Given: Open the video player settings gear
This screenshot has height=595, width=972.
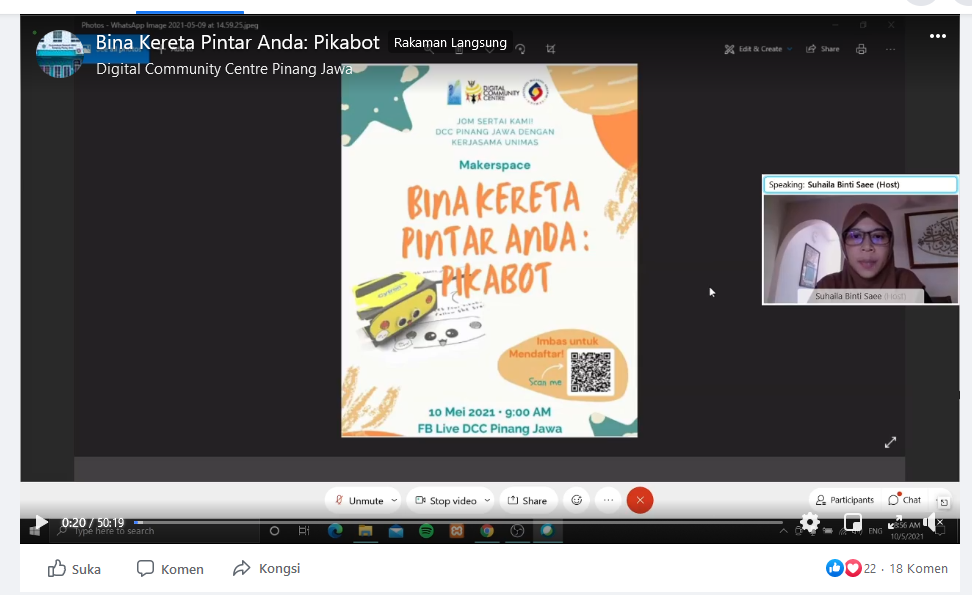Looking at the screenshot, I should point(810,522).
